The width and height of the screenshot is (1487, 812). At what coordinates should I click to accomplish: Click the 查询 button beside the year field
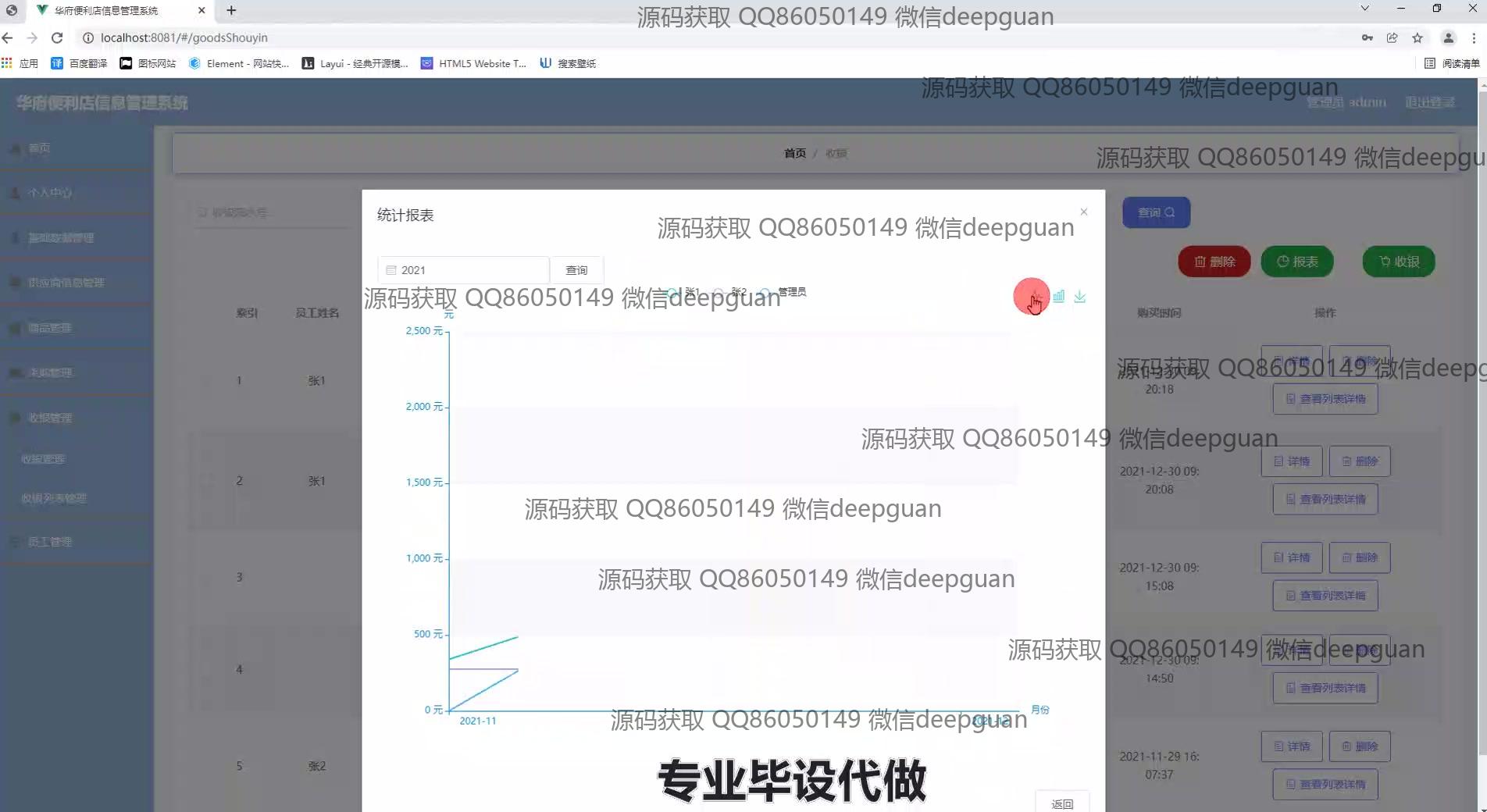point(576,270)
